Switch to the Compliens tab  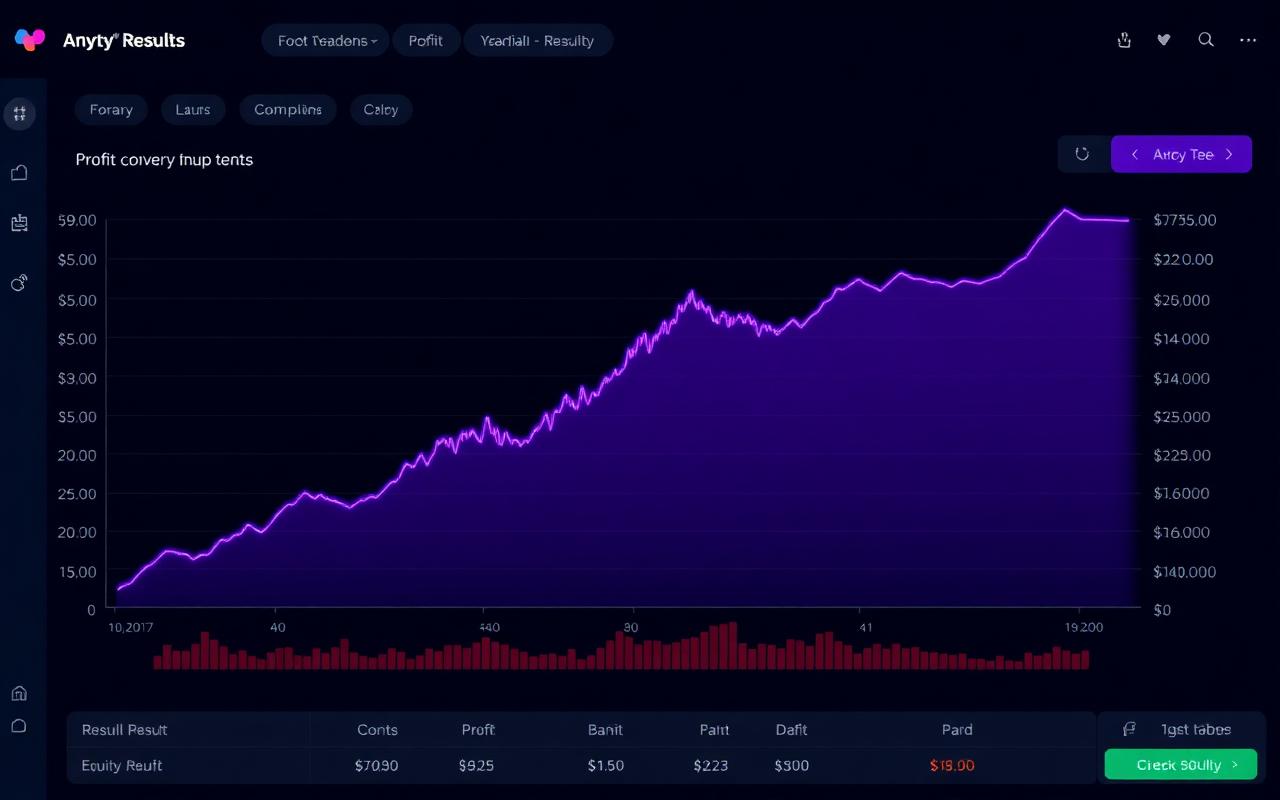pos(288,110)
